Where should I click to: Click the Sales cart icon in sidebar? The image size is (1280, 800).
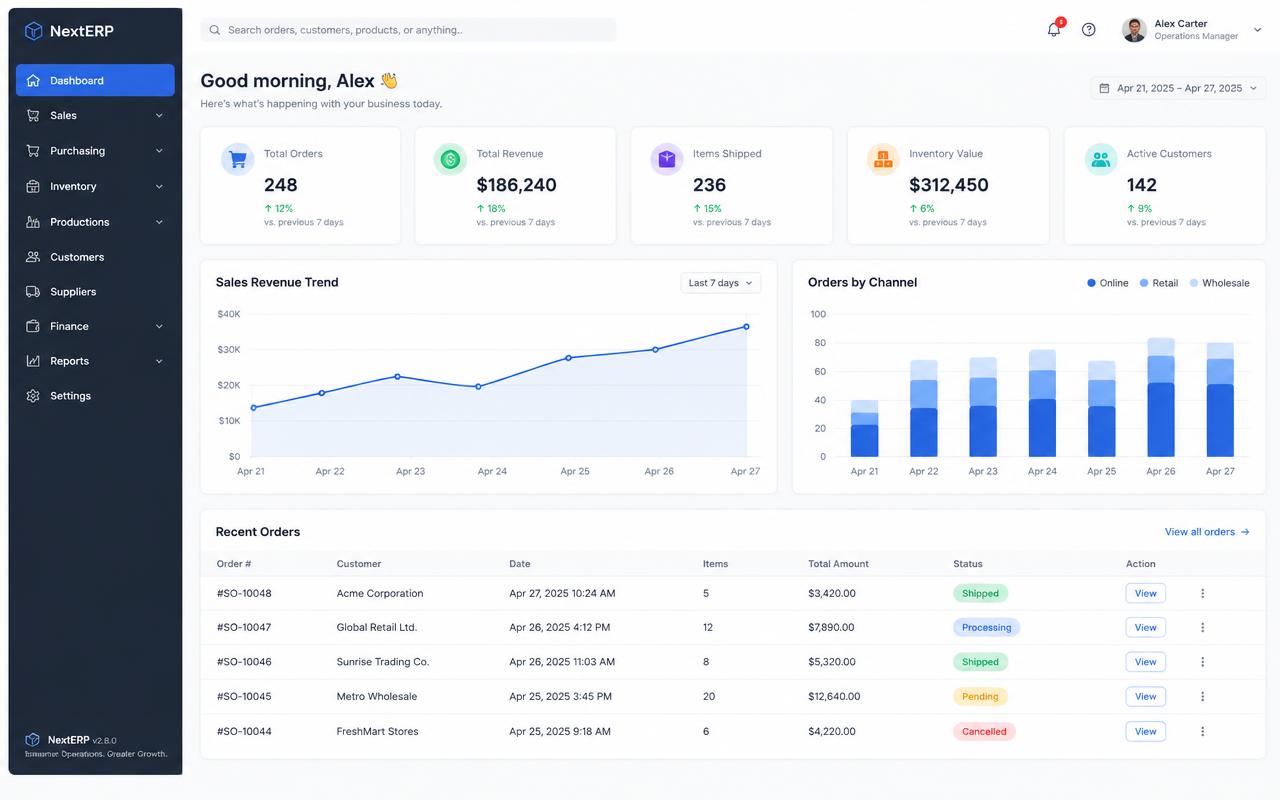(x=33, y=115)
